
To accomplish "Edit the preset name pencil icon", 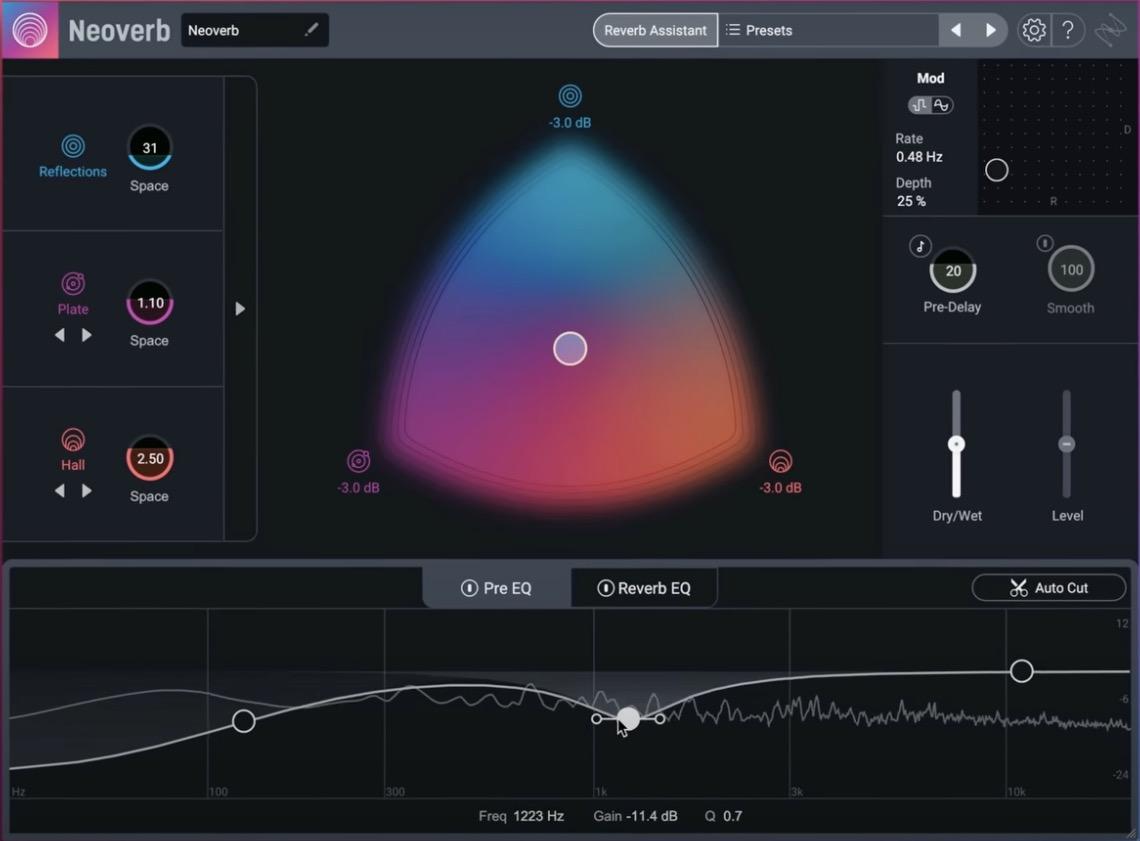I will click(311, 30).
